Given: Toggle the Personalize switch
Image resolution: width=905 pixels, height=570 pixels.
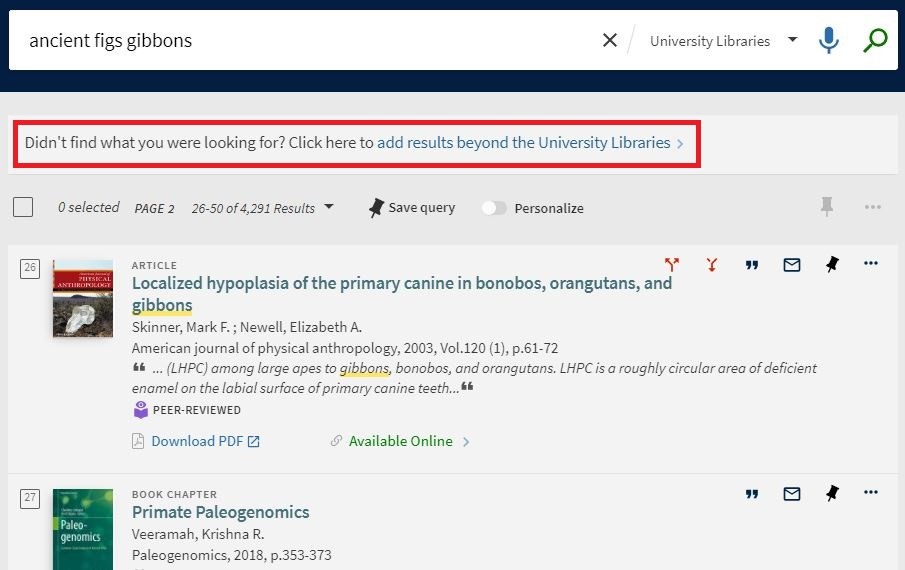Looking at the screenshot, I should 494,208.
